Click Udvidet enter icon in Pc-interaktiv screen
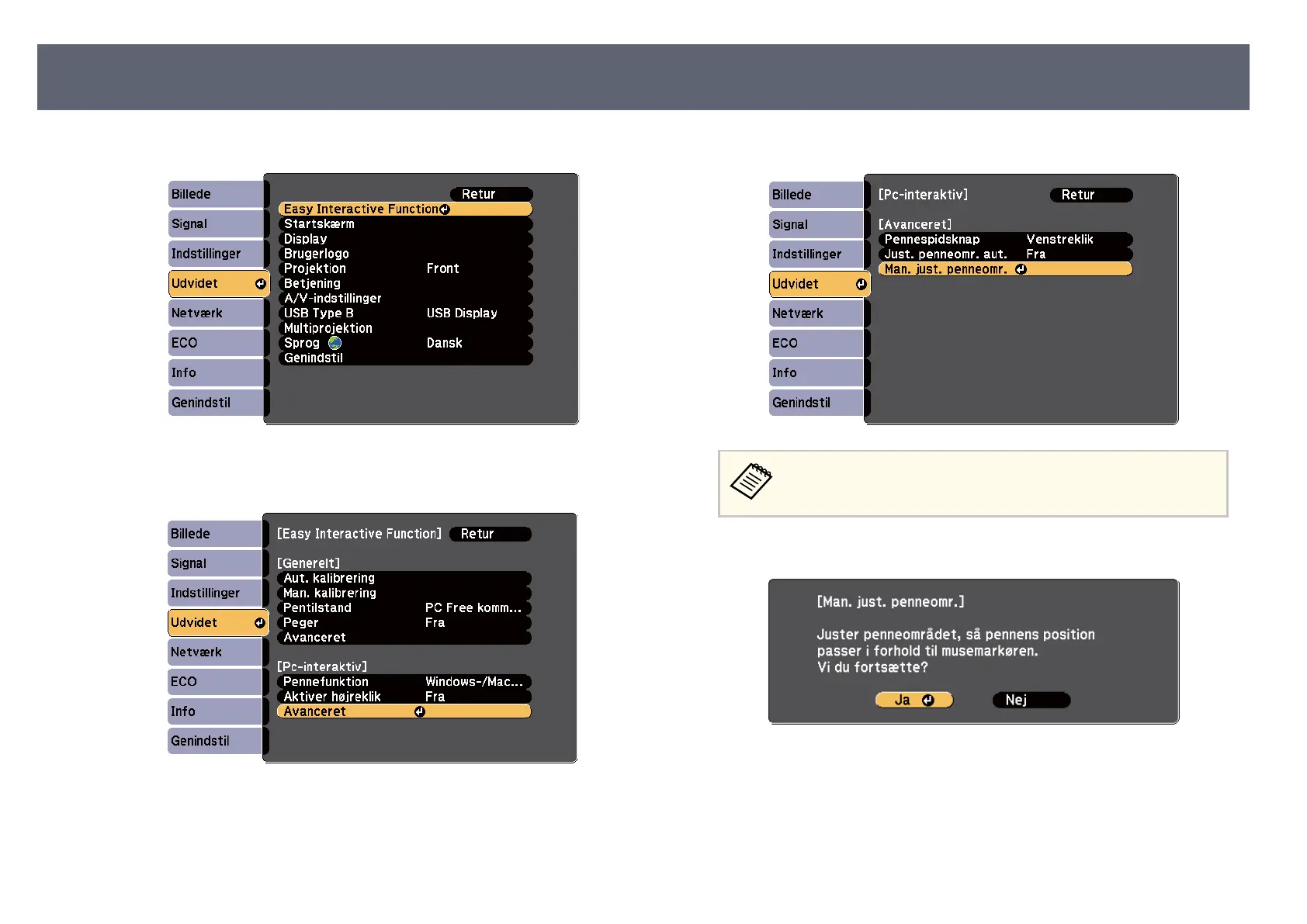The height and width of the screenshot is (924, 1307). pos(861,285)
